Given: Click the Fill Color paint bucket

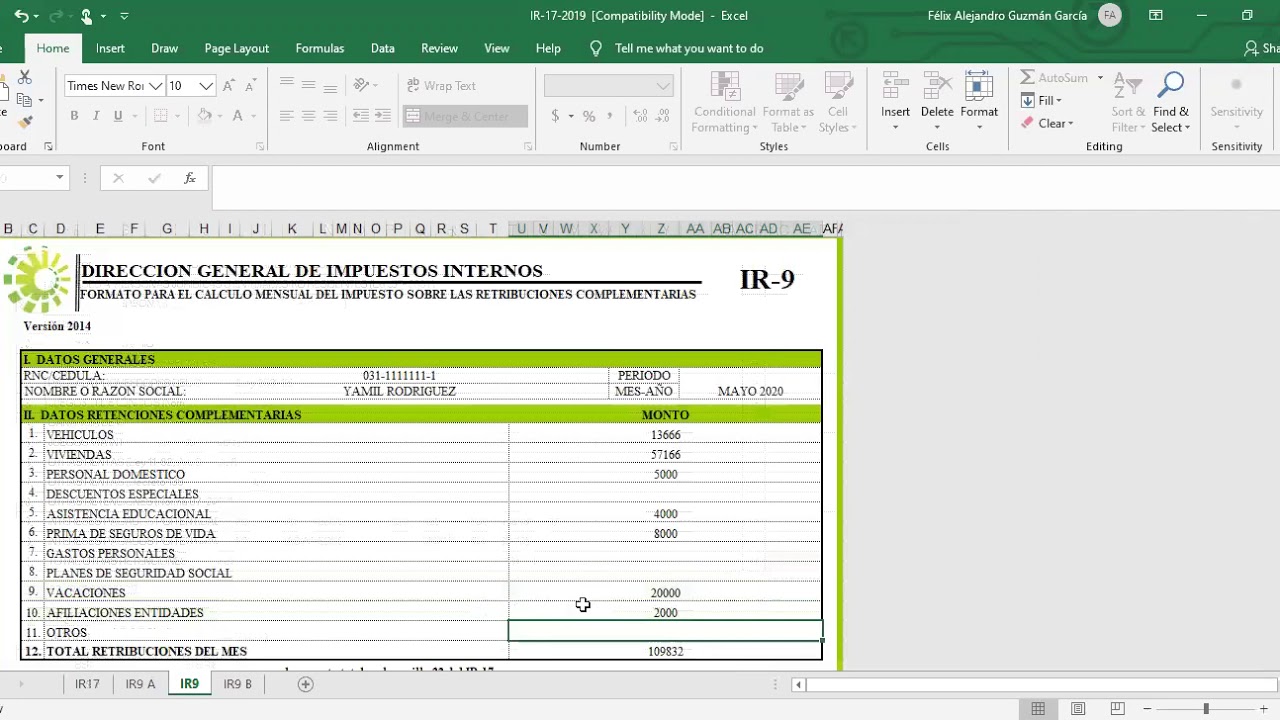Looking at the screenshot, I should (205, 116).
